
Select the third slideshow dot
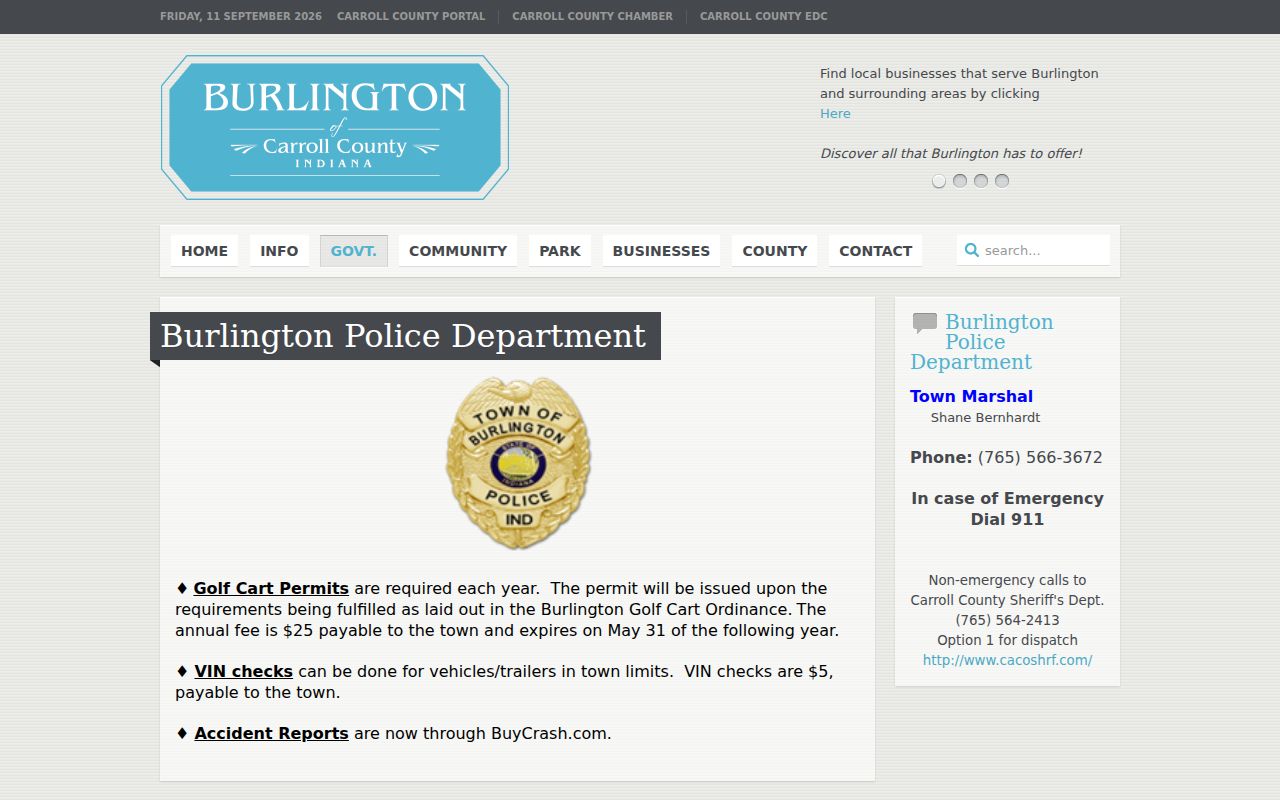[x=981, y=181]
